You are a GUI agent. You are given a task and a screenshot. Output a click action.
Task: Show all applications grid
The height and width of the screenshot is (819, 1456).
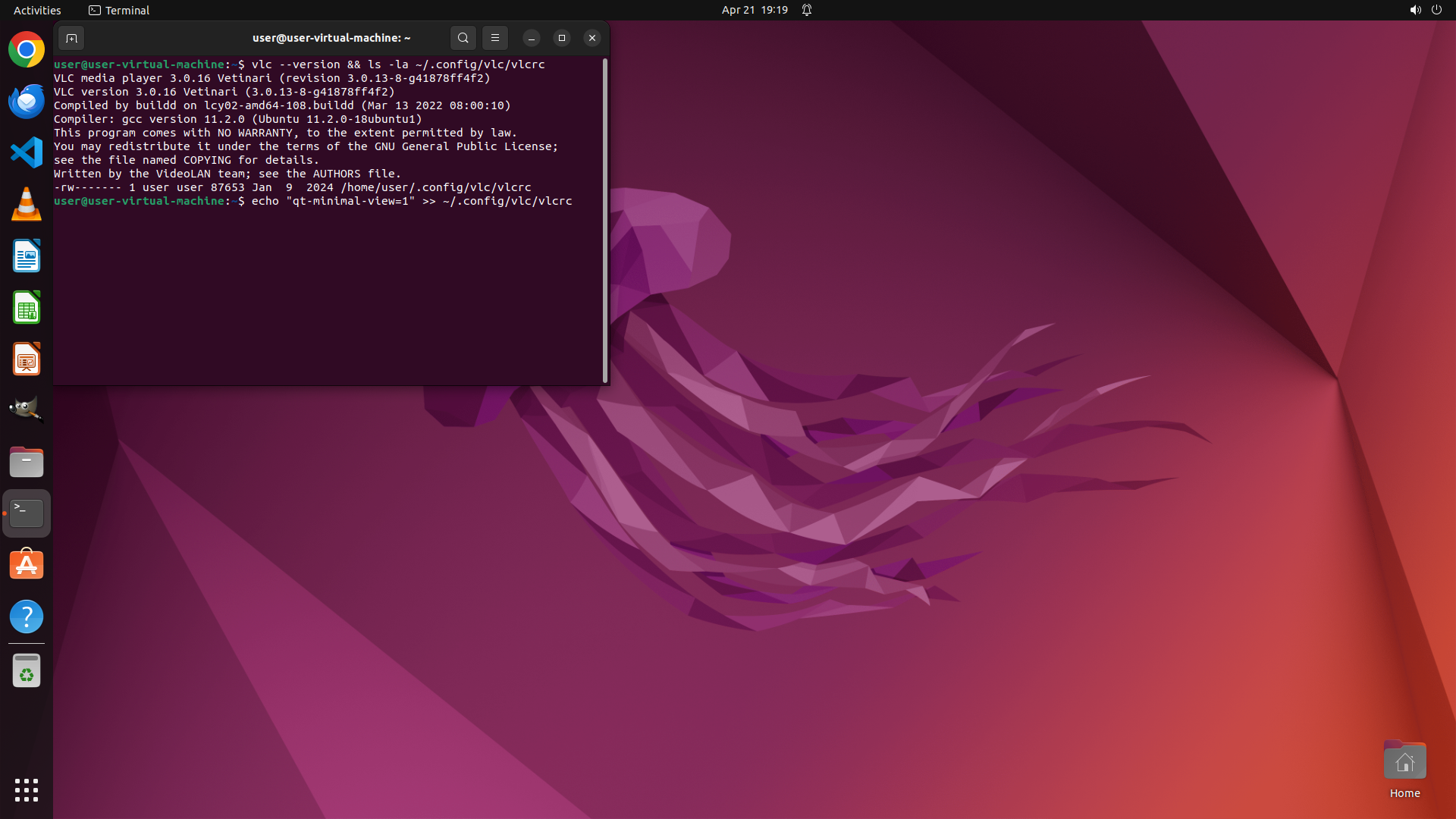27,790
